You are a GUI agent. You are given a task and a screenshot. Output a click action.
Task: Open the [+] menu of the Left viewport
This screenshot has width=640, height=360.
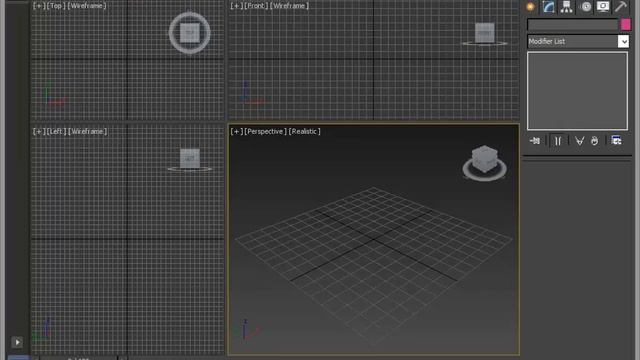[x=39, y=131]
